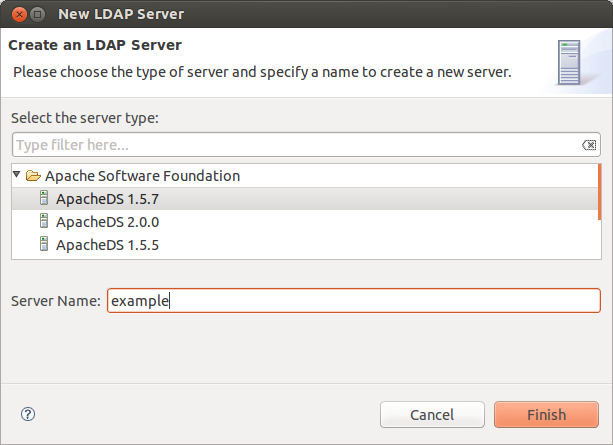613x445 pixels.
Task: Open help via the question mark icon
Action: (x=28, y=414)
